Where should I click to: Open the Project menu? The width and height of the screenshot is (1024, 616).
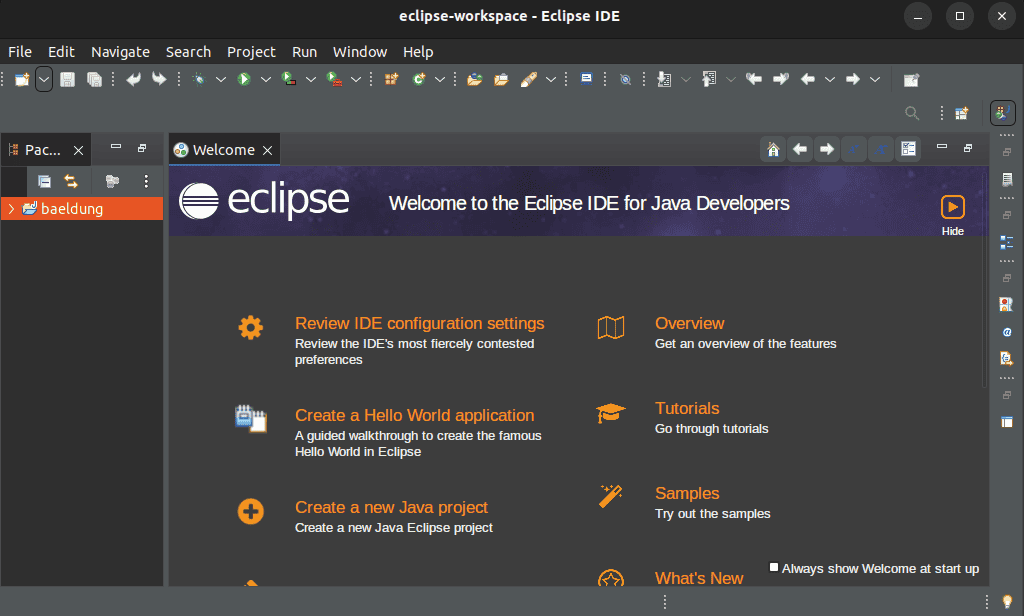251,52
